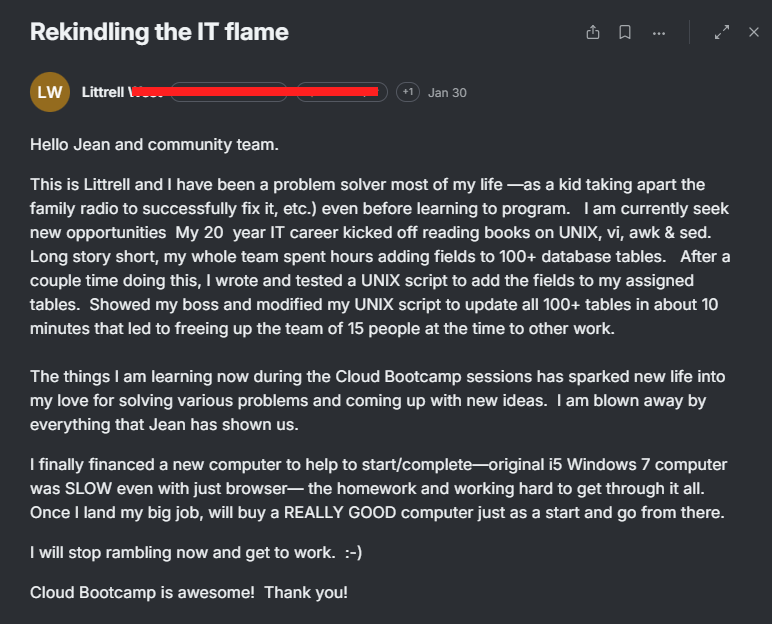Viewport: 772px width, 624px height.
Task: Click the paragraph starting 'I finally financed'
Action: click(x=378, y=489)
